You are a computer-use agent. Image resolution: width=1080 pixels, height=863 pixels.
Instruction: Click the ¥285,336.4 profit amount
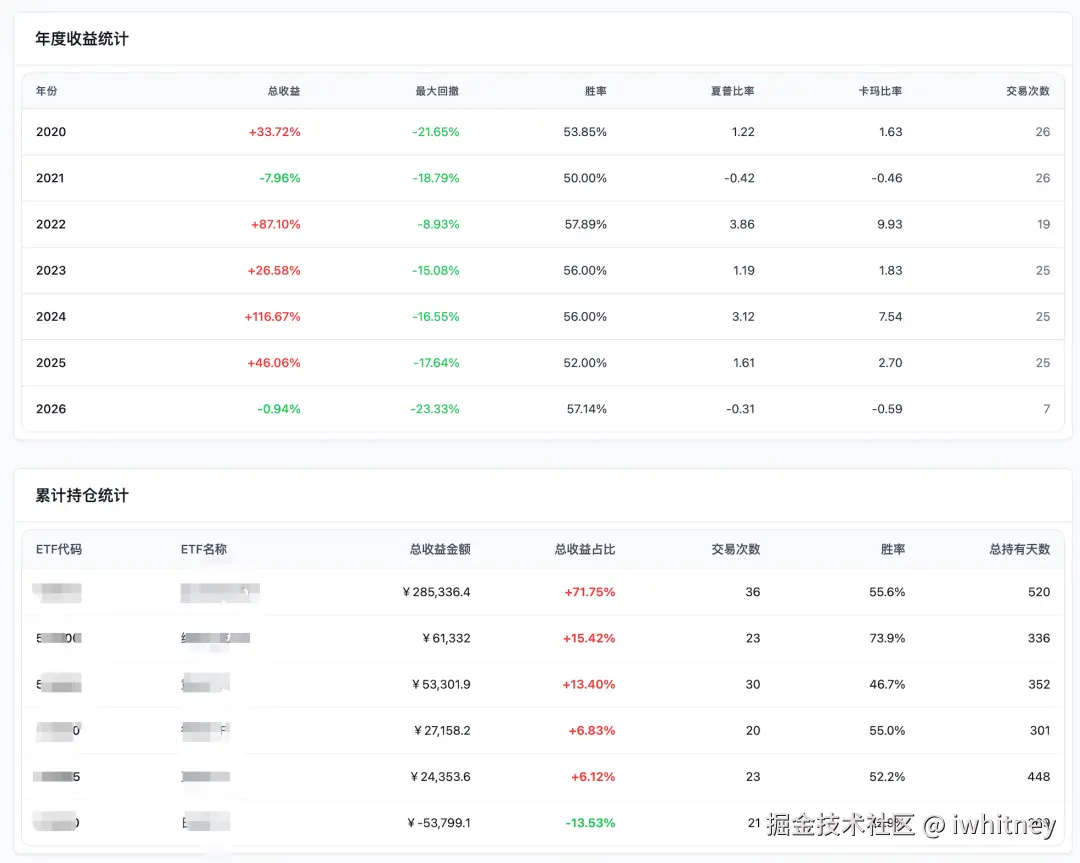tap(436, 592)
